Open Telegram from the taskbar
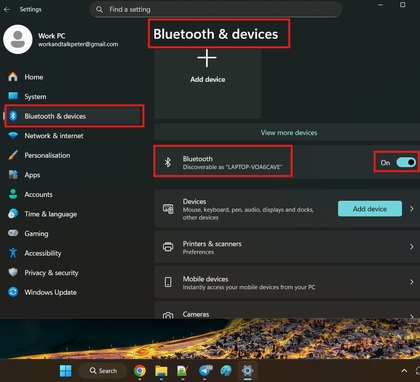The width and height of the screenshot is (420, 382). click(205, 370)
